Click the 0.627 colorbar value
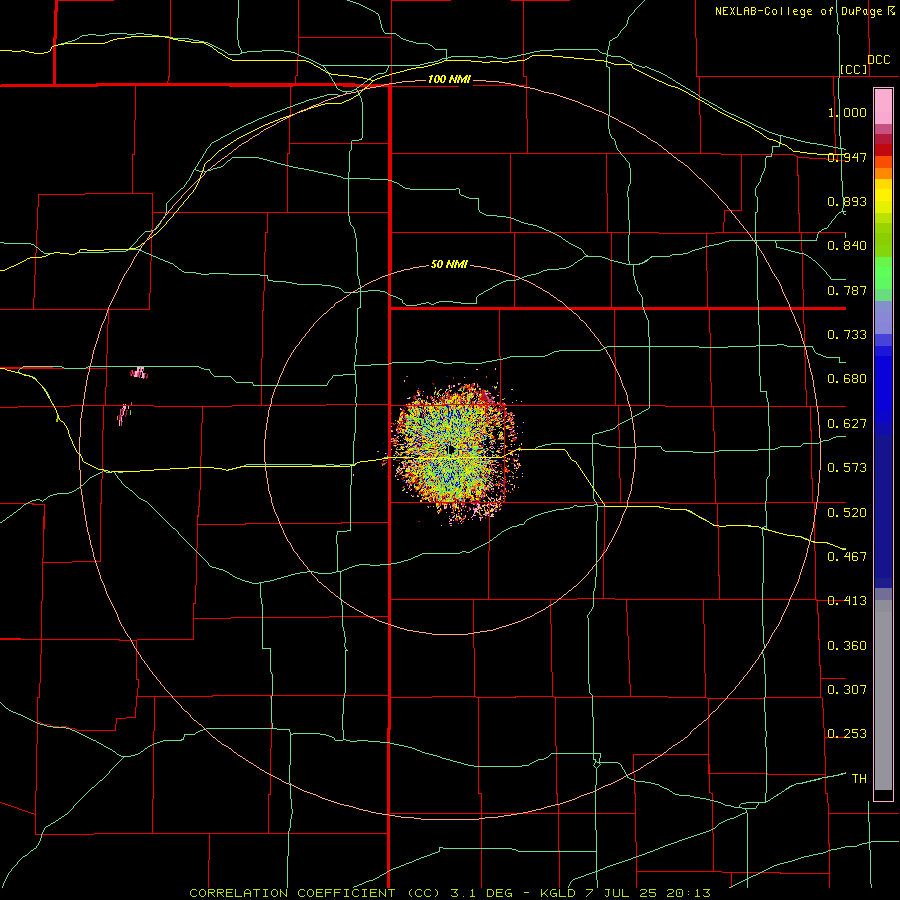 click(847, 424)
